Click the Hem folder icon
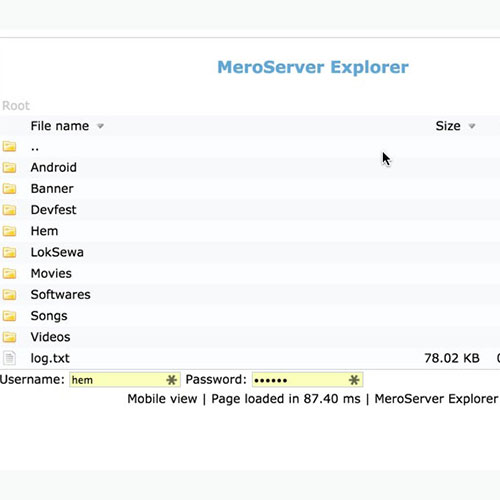 click(9, 231)
